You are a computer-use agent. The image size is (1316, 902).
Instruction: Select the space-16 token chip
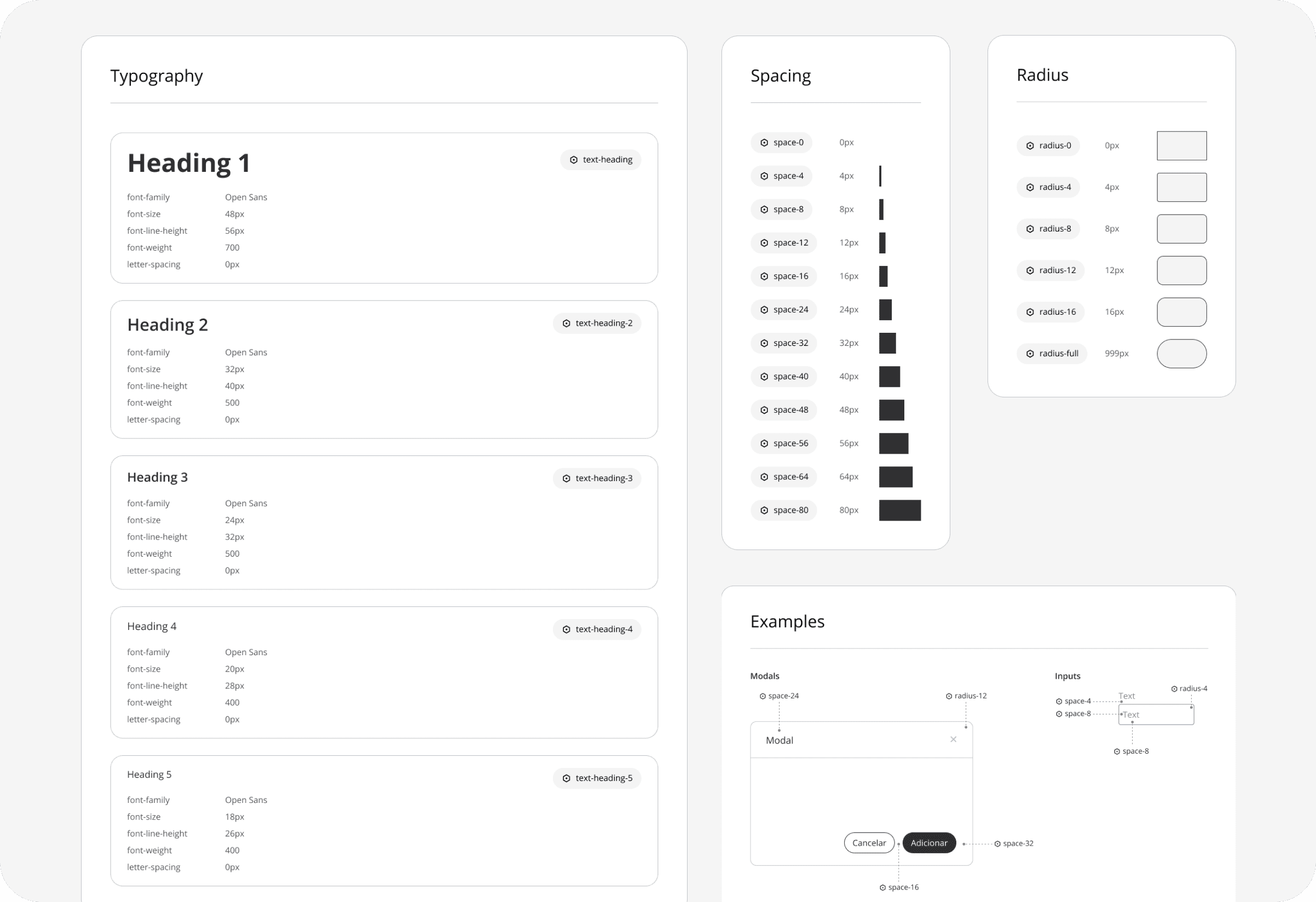coord(784,276)
